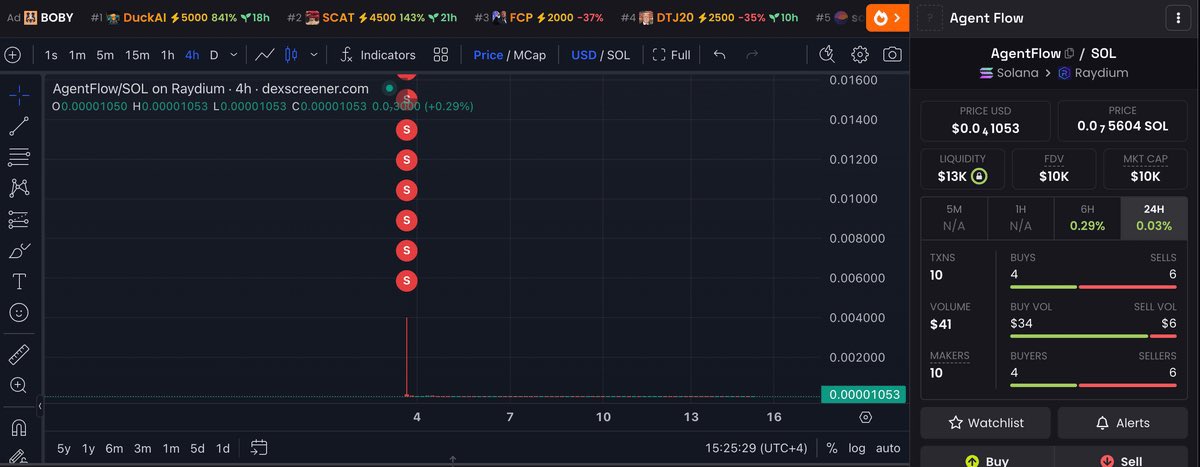Copy the AgentFlow token address
Screen dimensions: 1200x467
tap(1069, 53)
